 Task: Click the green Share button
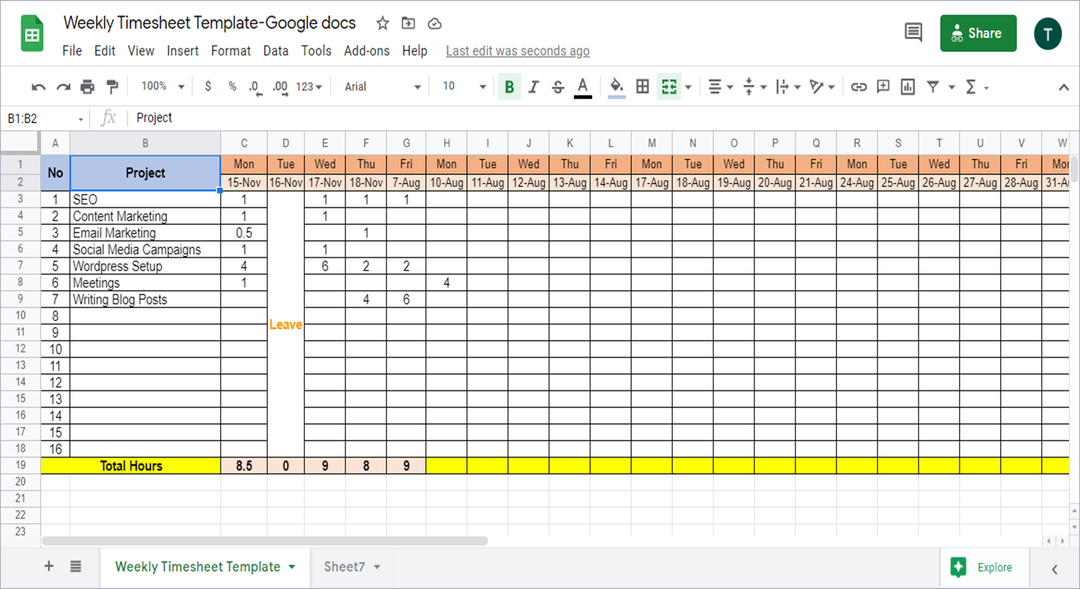coord(978,33)
